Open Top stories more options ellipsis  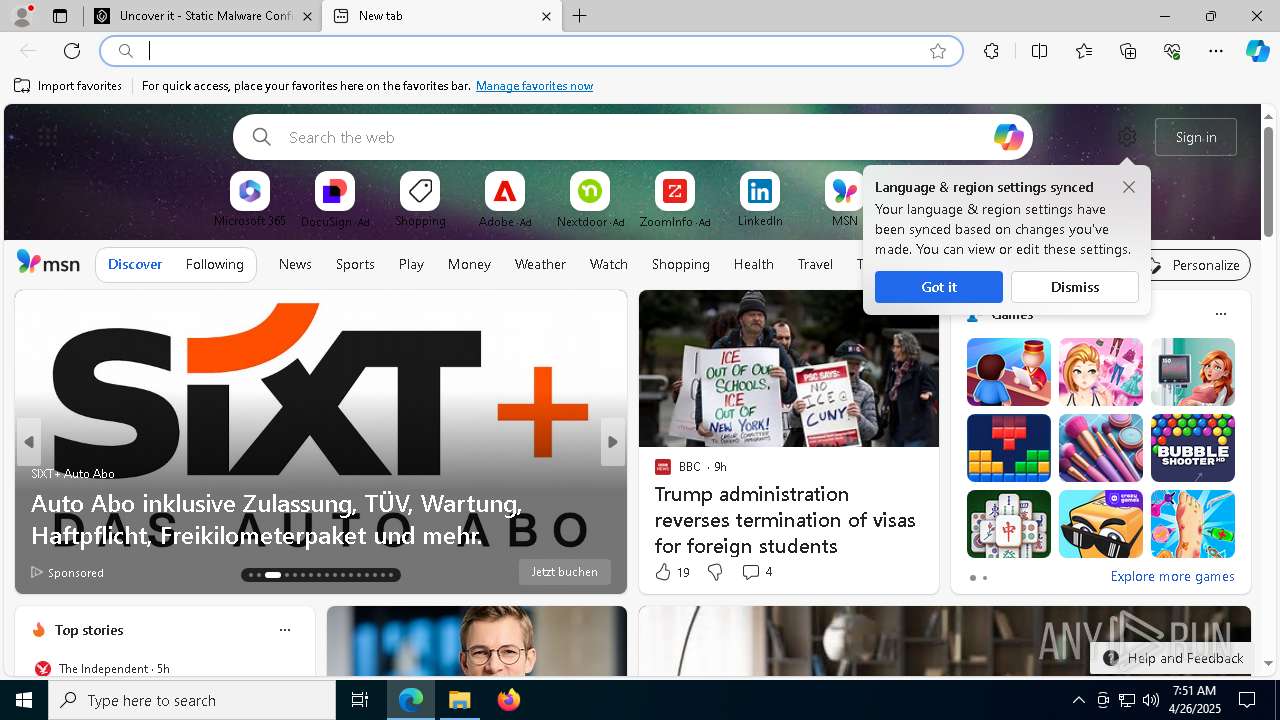pos(285,630)
